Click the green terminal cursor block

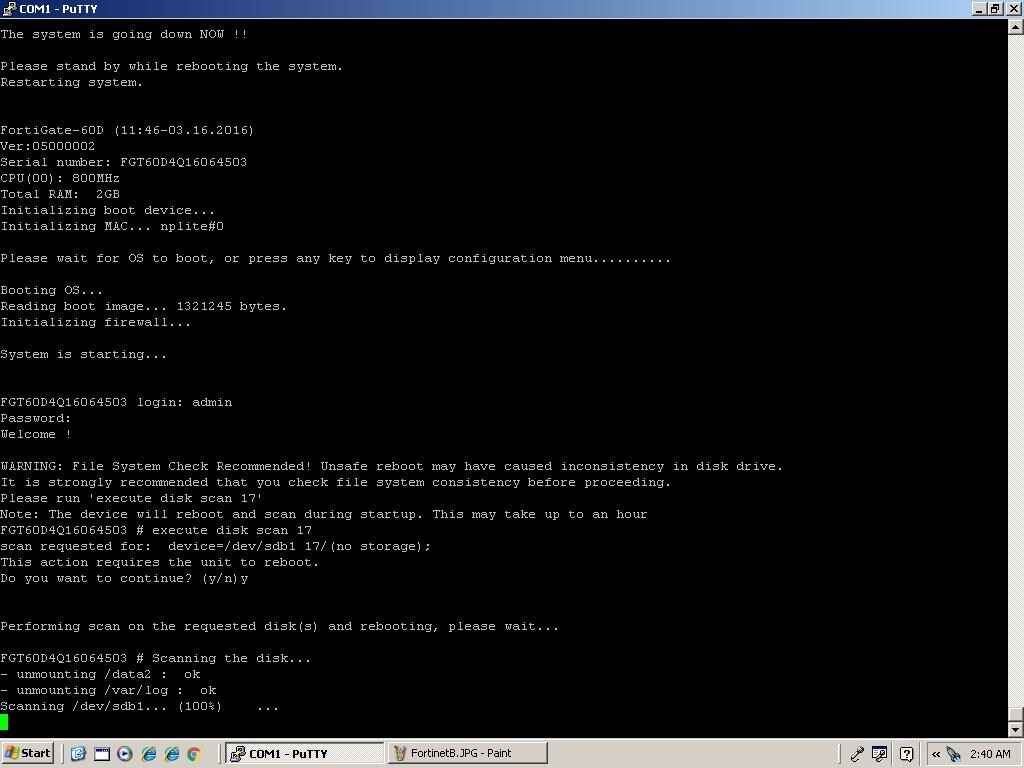(4, 722)
